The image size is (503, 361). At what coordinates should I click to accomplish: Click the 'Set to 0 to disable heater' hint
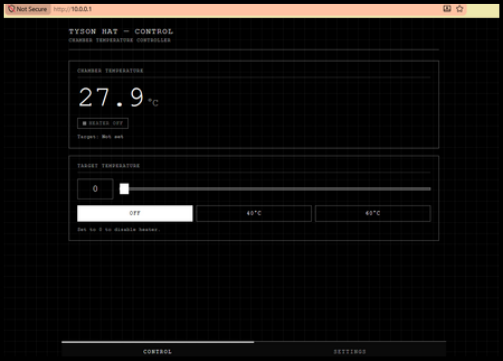[x=119, y=230]
